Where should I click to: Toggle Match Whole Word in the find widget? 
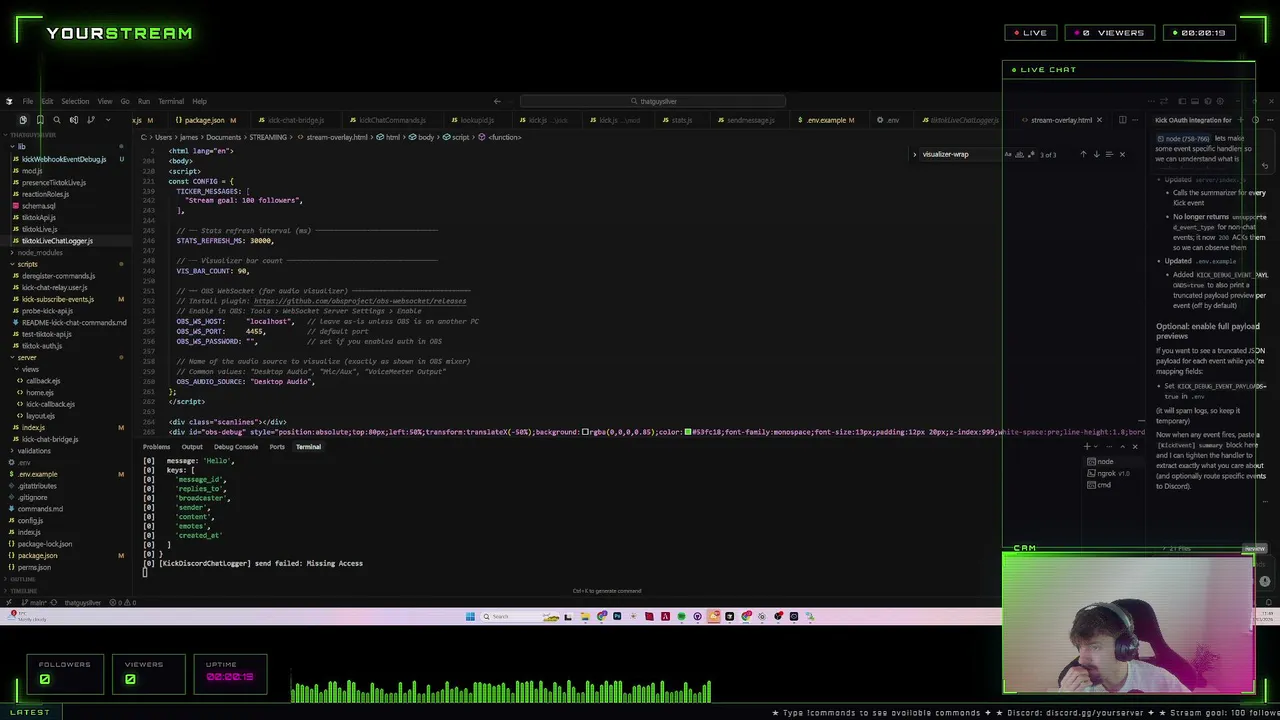[x=1020, y=154]
